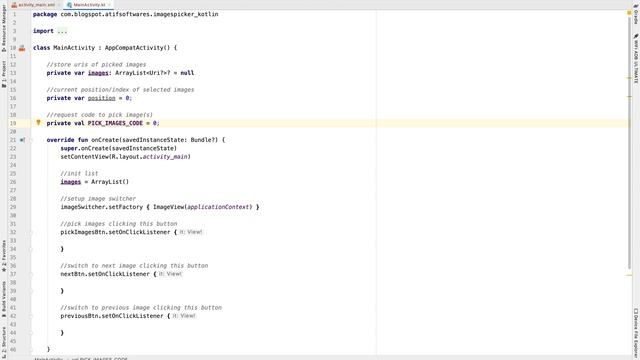Viewport: 640px width, 360px height.
Task: Click 'AppCompatActivity()' in the class declaration
Action: [137, 48]
